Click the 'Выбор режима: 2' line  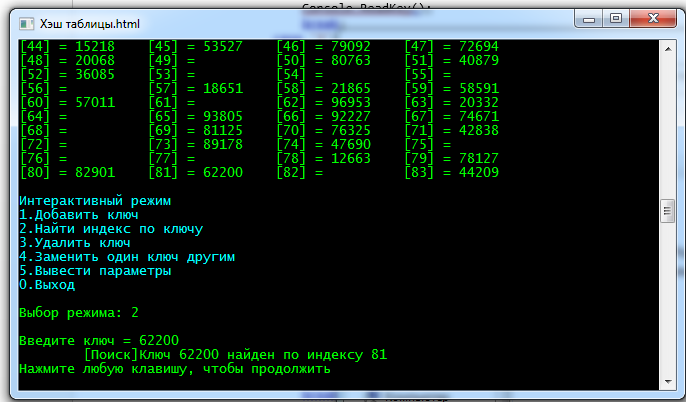pyautogui.click(x=79, y=313)
